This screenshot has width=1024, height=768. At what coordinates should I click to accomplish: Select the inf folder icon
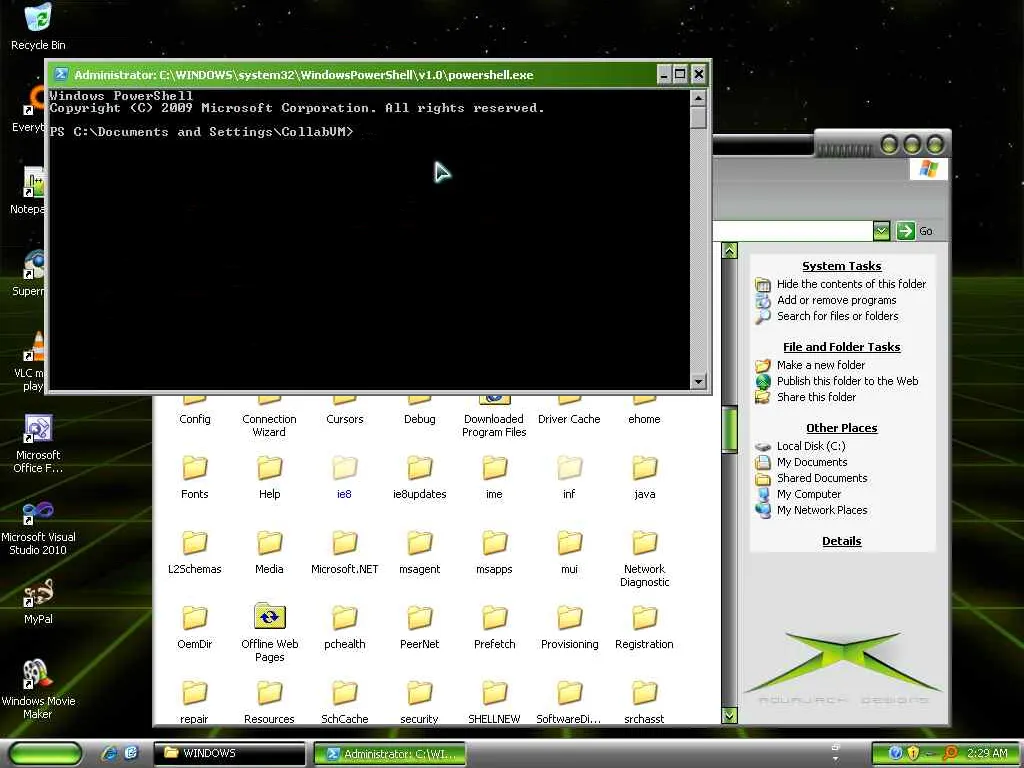point(569,468)
